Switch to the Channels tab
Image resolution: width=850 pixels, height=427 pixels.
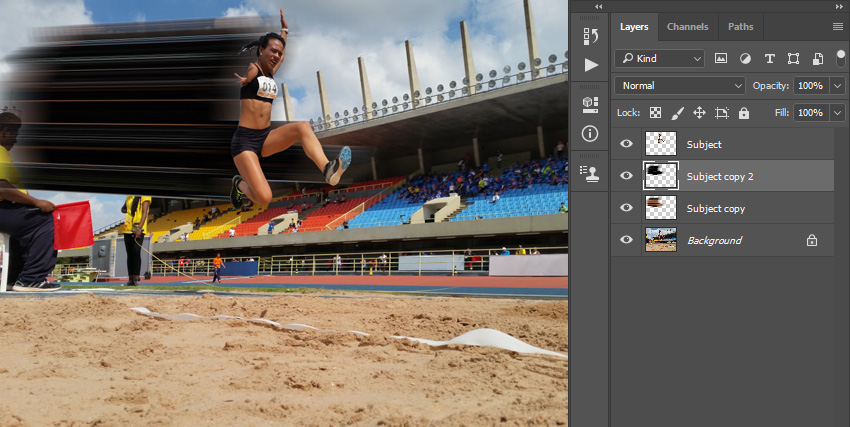[687, 27]
